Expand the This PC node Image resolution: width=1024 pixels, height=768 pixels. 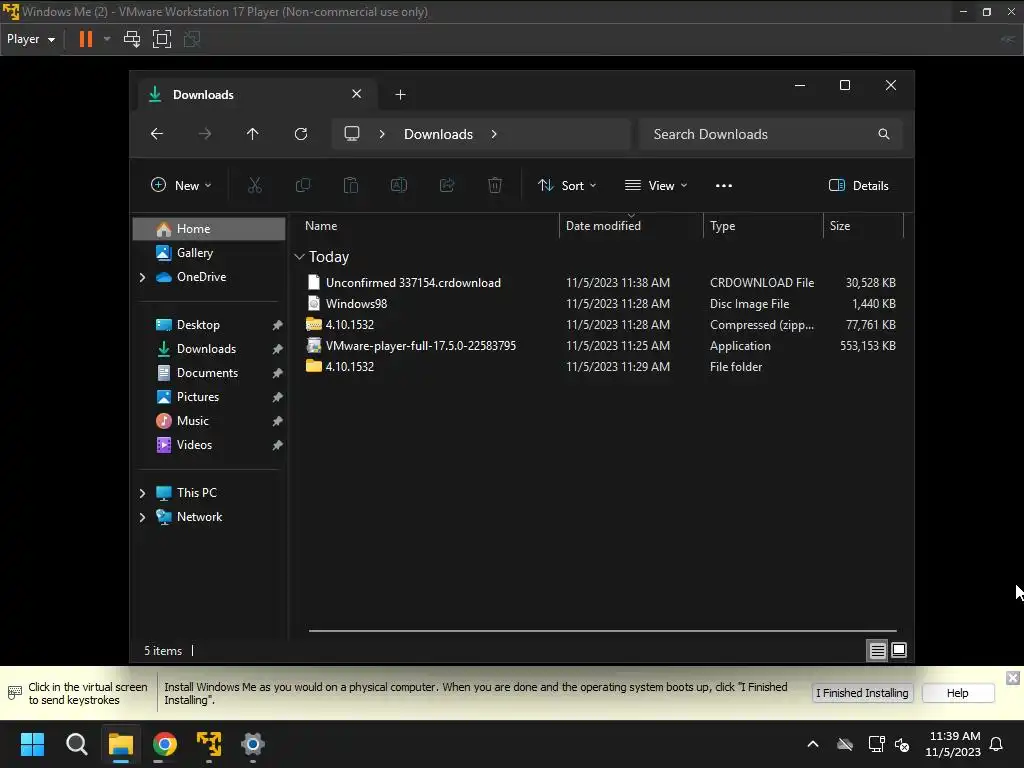coord(142,493)
